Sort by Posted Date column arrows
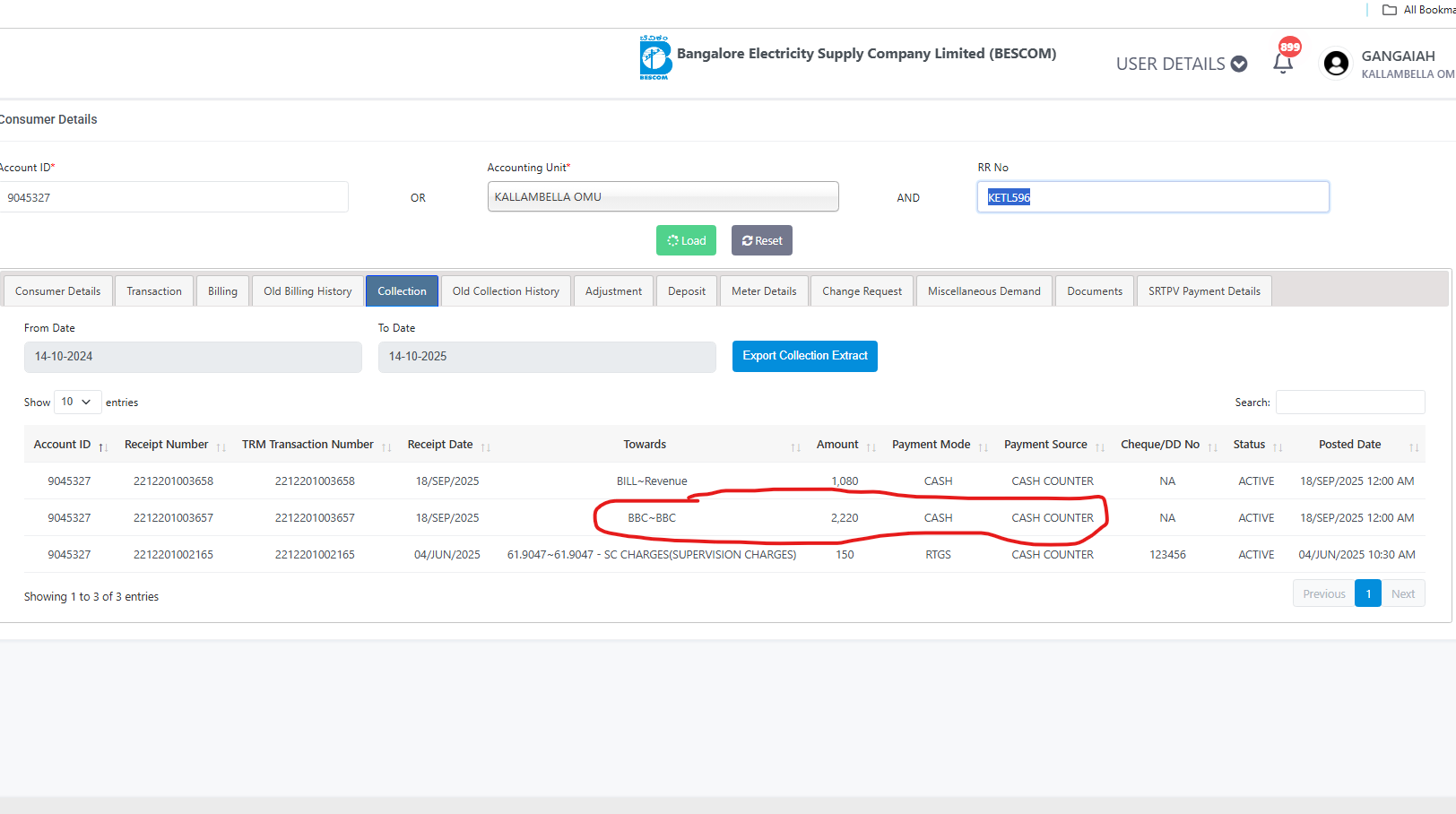 [1413, 446]
